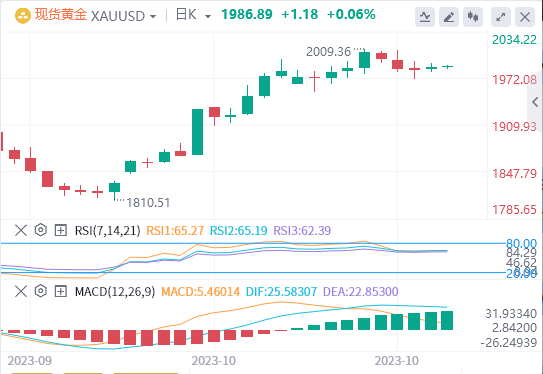Click the 80.00 RSI upper level label

click(x=522, y=243)
